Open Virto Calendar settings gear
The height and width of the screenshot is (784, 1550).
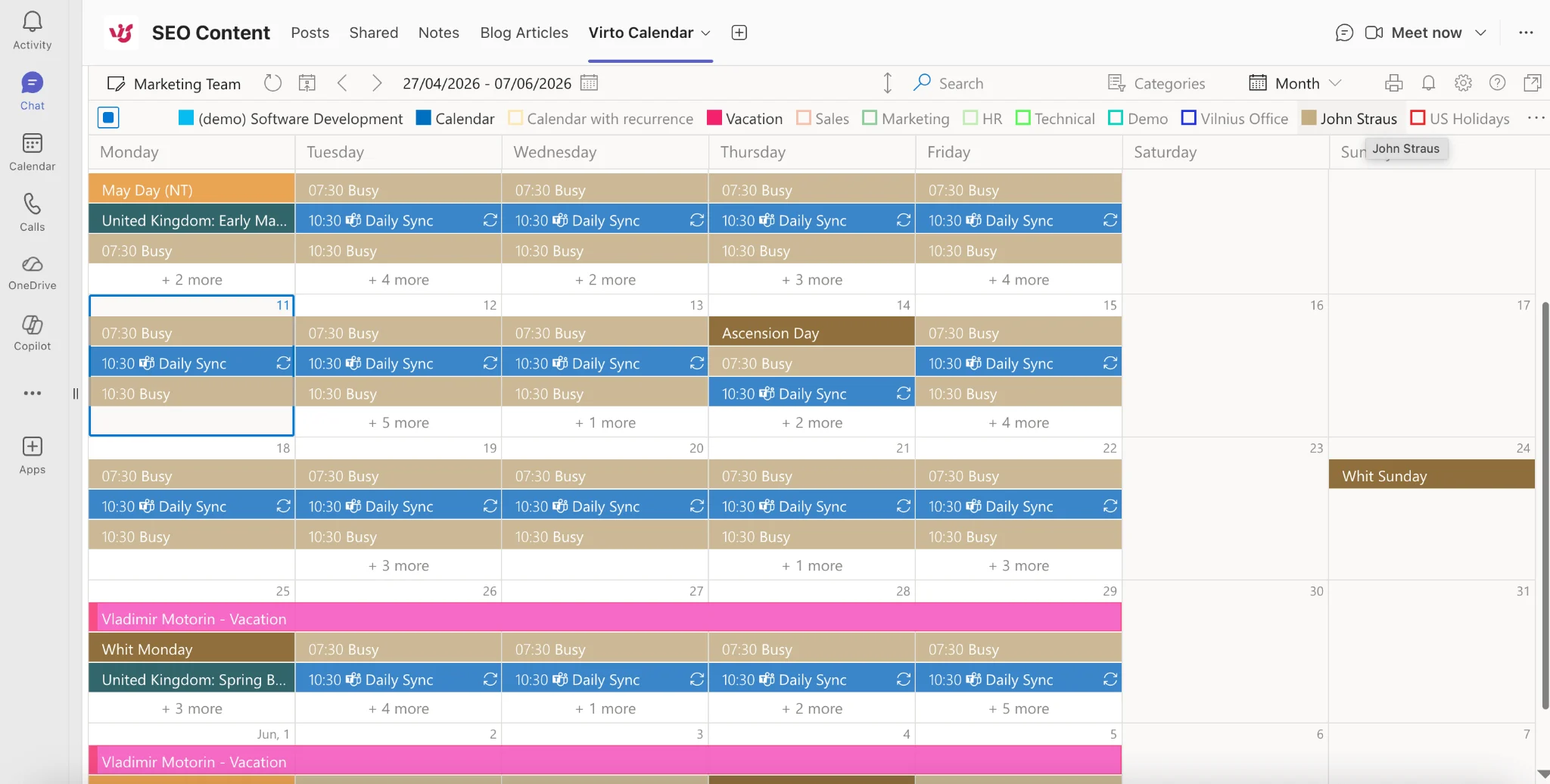pyautogui.click(x=1463, y=83)
